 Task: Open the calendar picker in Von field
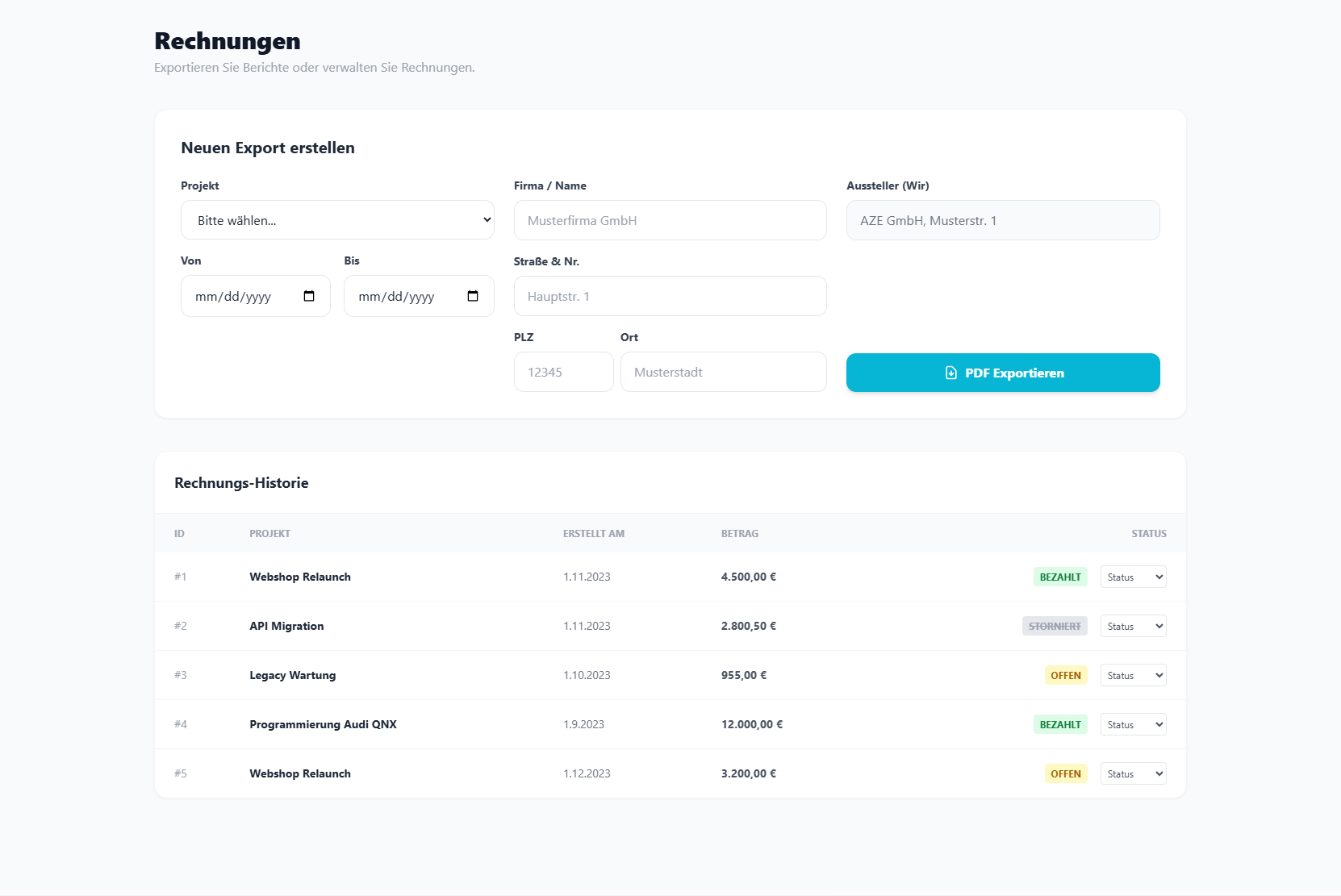(x=309, y=296)
